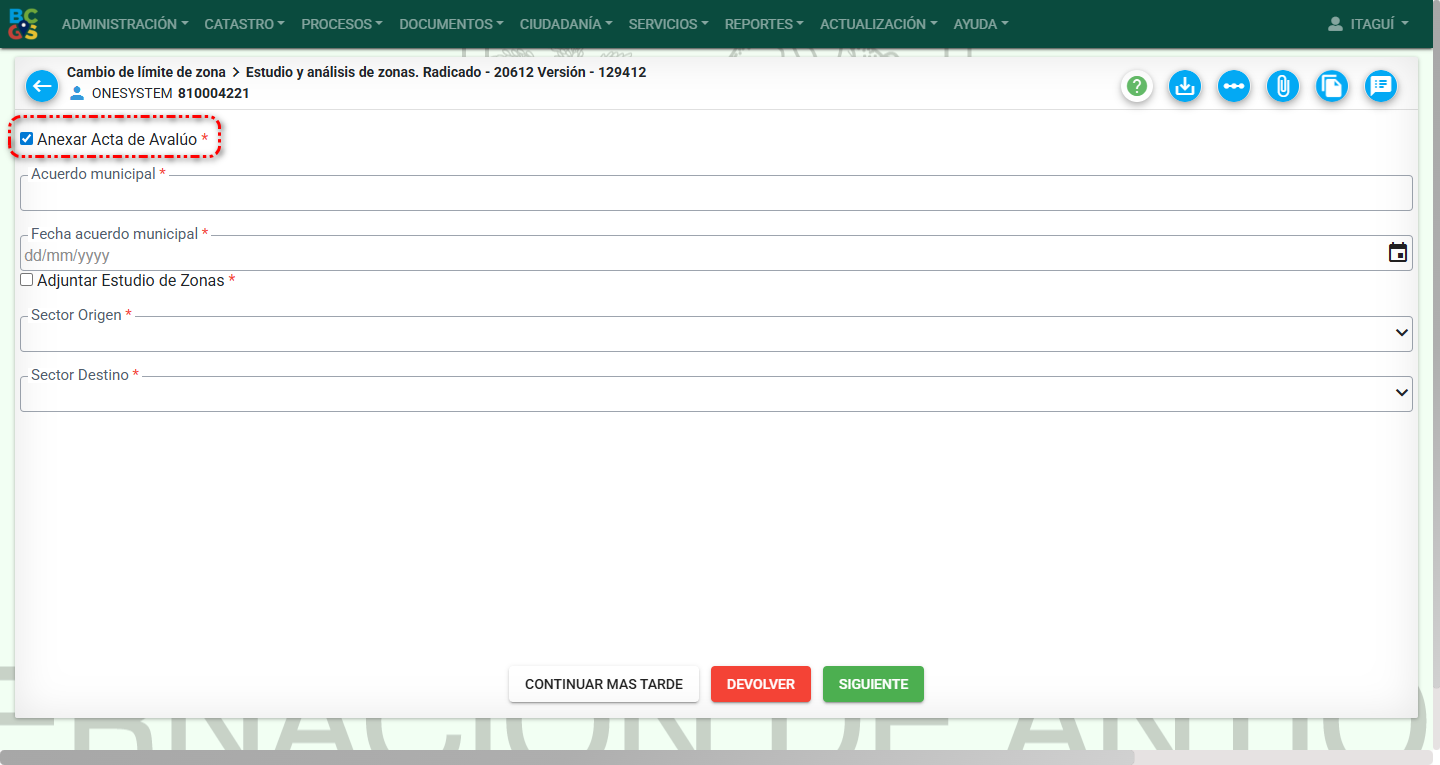The image size is (1440, 765).
Task: Open the REPORTES menu
Action: coord(763,24)
